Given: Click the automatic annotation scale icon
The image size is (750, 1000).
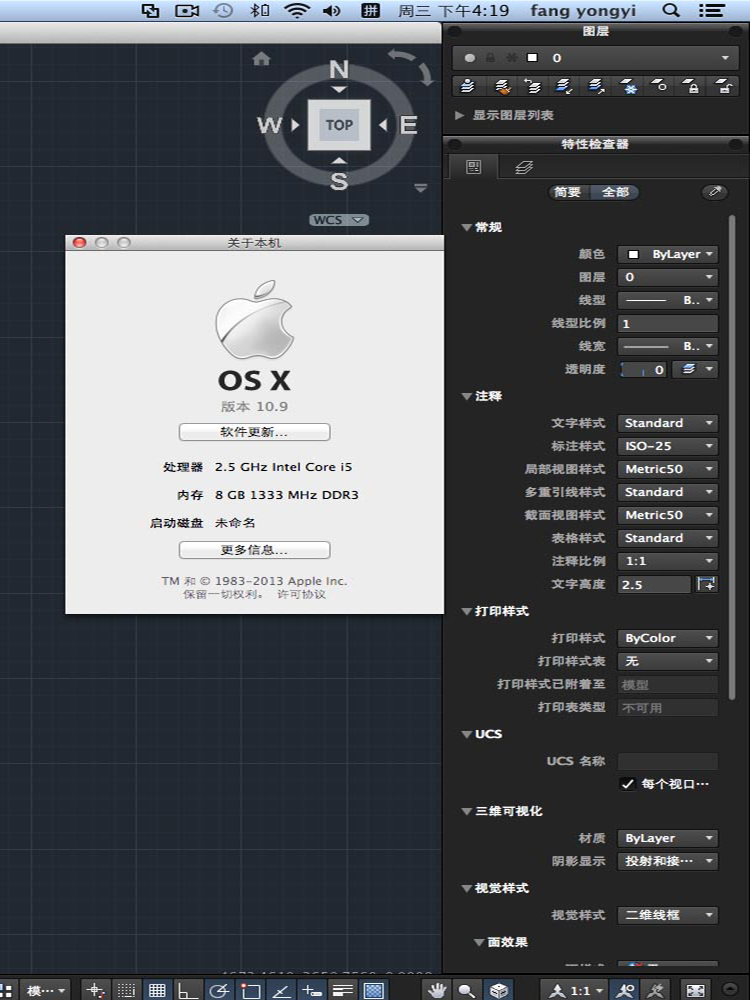Looking at the screenshot, I should click(x=656, y=990).
